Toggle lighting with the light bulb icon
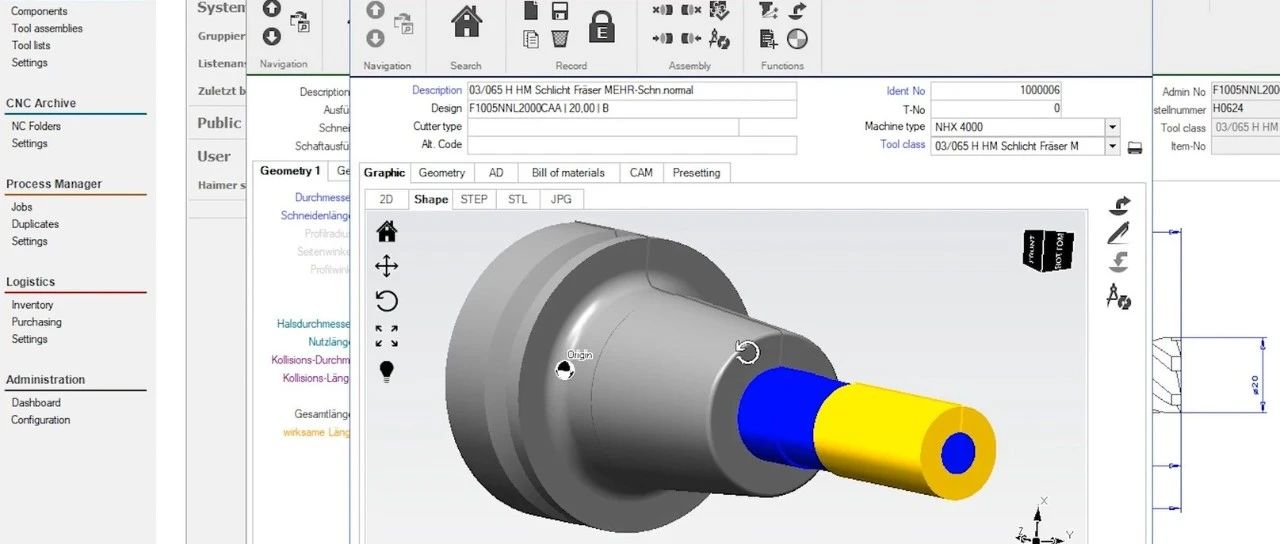1280x544 pixels. click(x=386, y=372)
